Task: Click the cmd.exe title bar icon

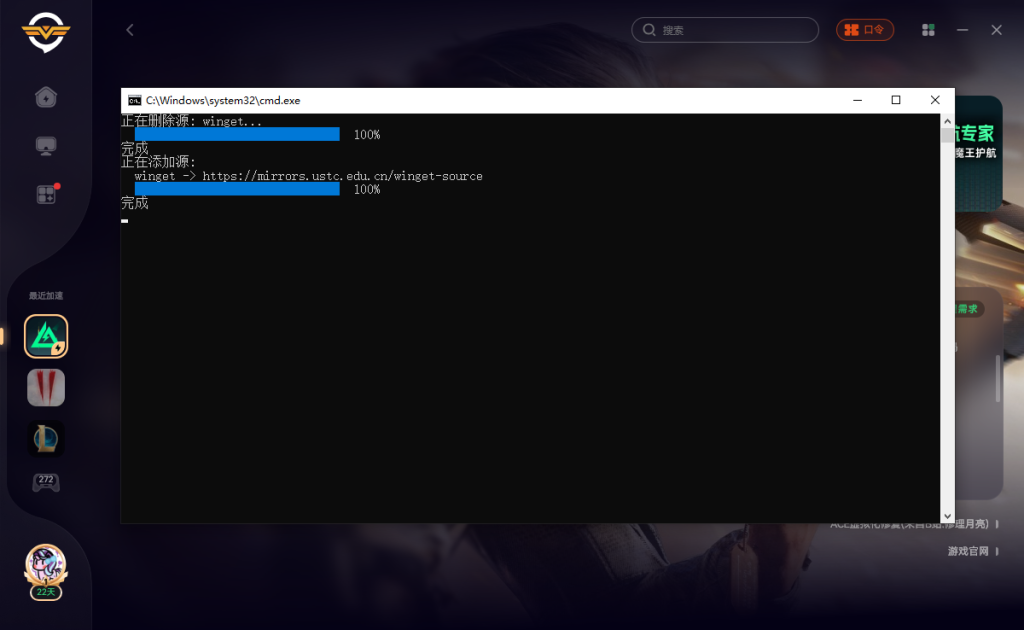Action: pos(134,100)
